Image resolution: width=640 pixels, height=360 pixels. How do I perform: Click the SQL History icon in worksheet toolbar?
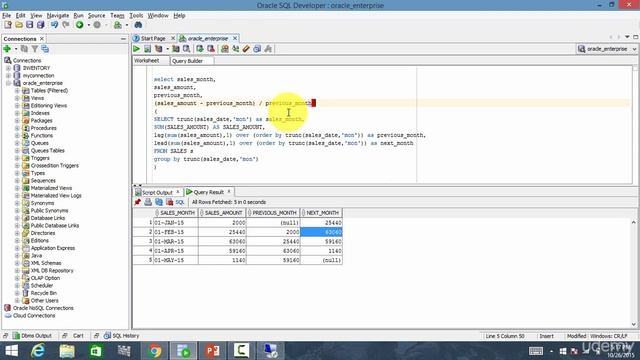coord(257,49)
